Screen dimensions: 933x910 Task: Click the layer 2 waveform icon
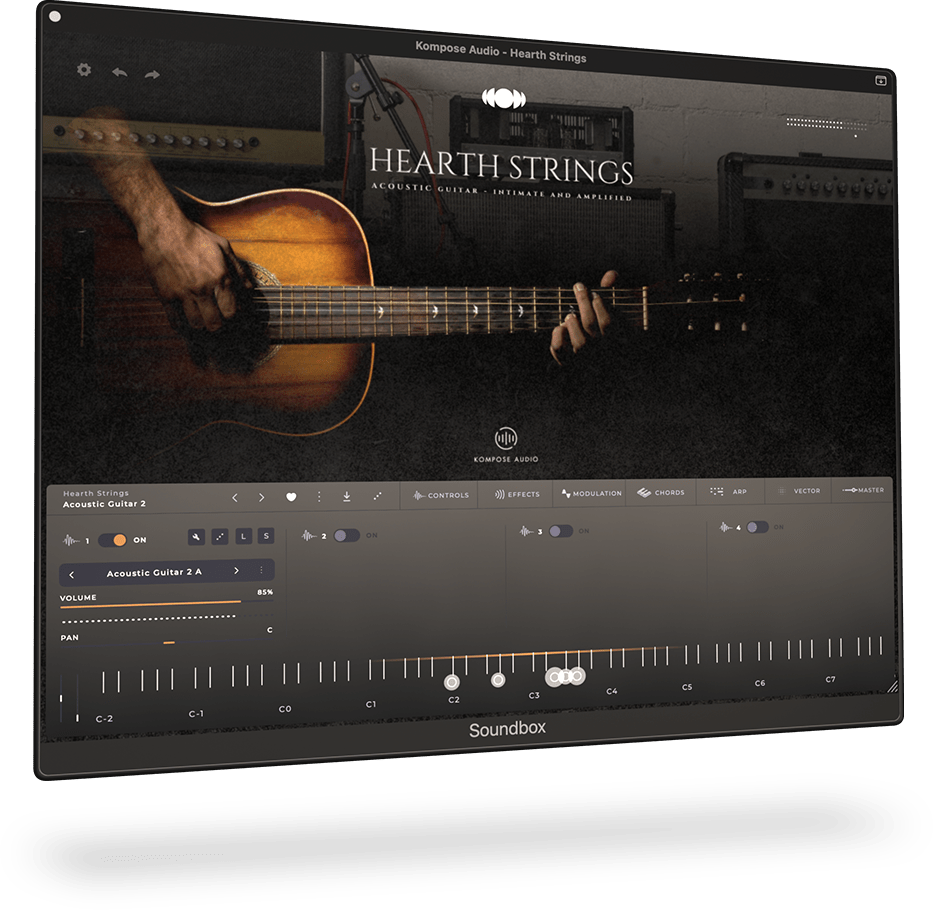click(x=309, y=536)
